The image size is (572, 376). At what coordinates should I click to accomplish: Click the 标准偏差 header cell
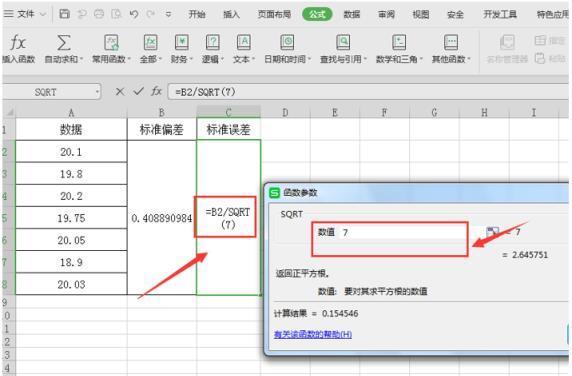click(x=162, y=129)
